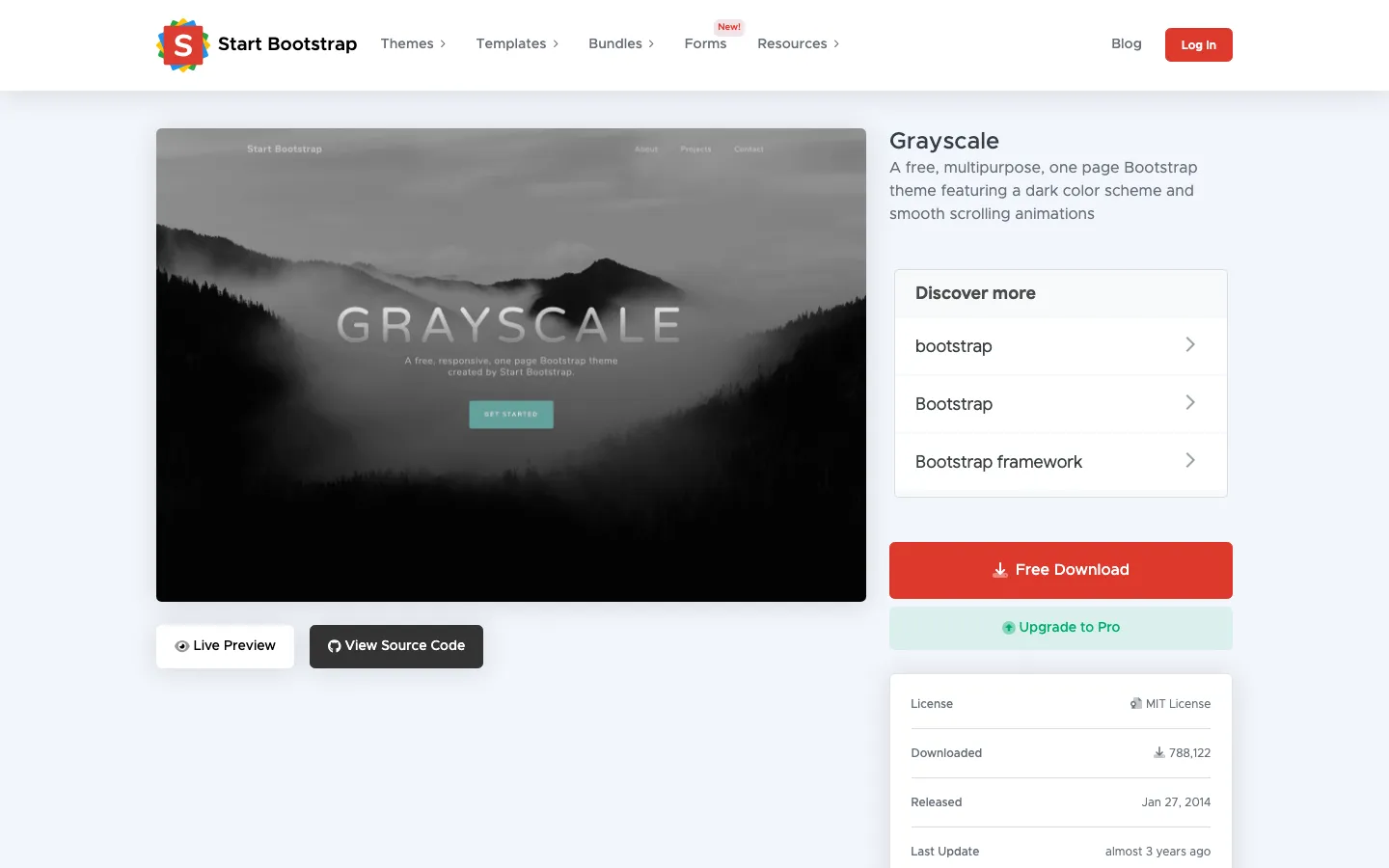Expand the Templates chevron arrow

556,44
